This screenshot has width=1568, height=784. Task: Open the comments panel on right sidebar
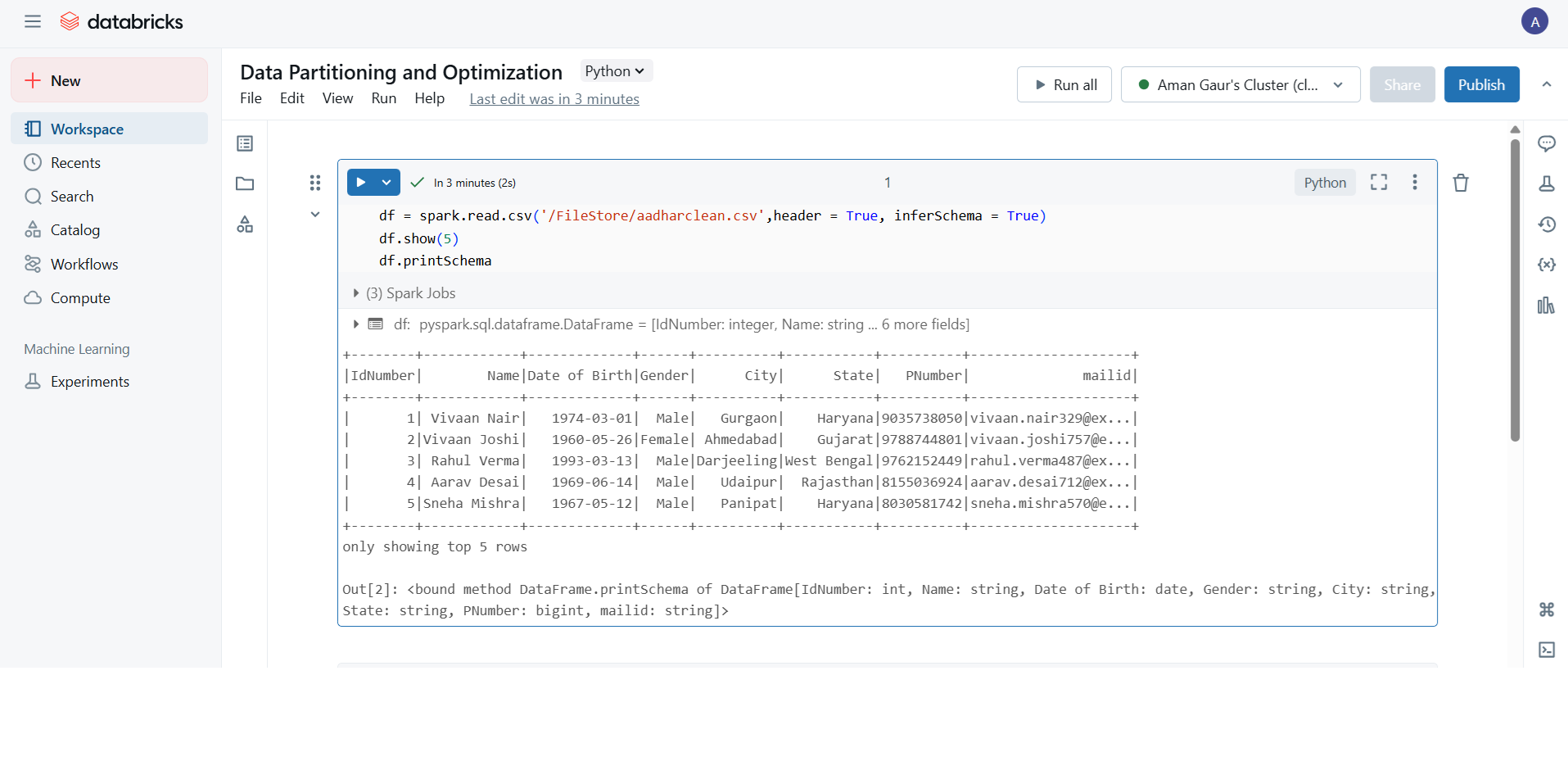point(1548,143)
